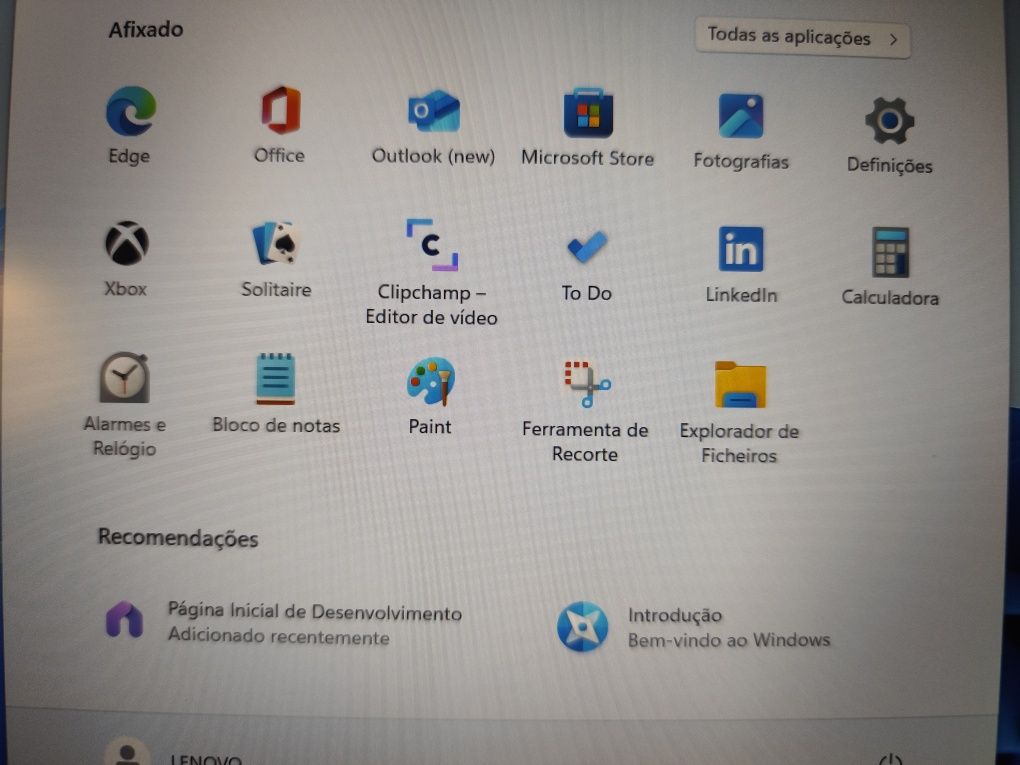Launch Clipchamp video editor
1020x765 pixels.
[432, 245]
